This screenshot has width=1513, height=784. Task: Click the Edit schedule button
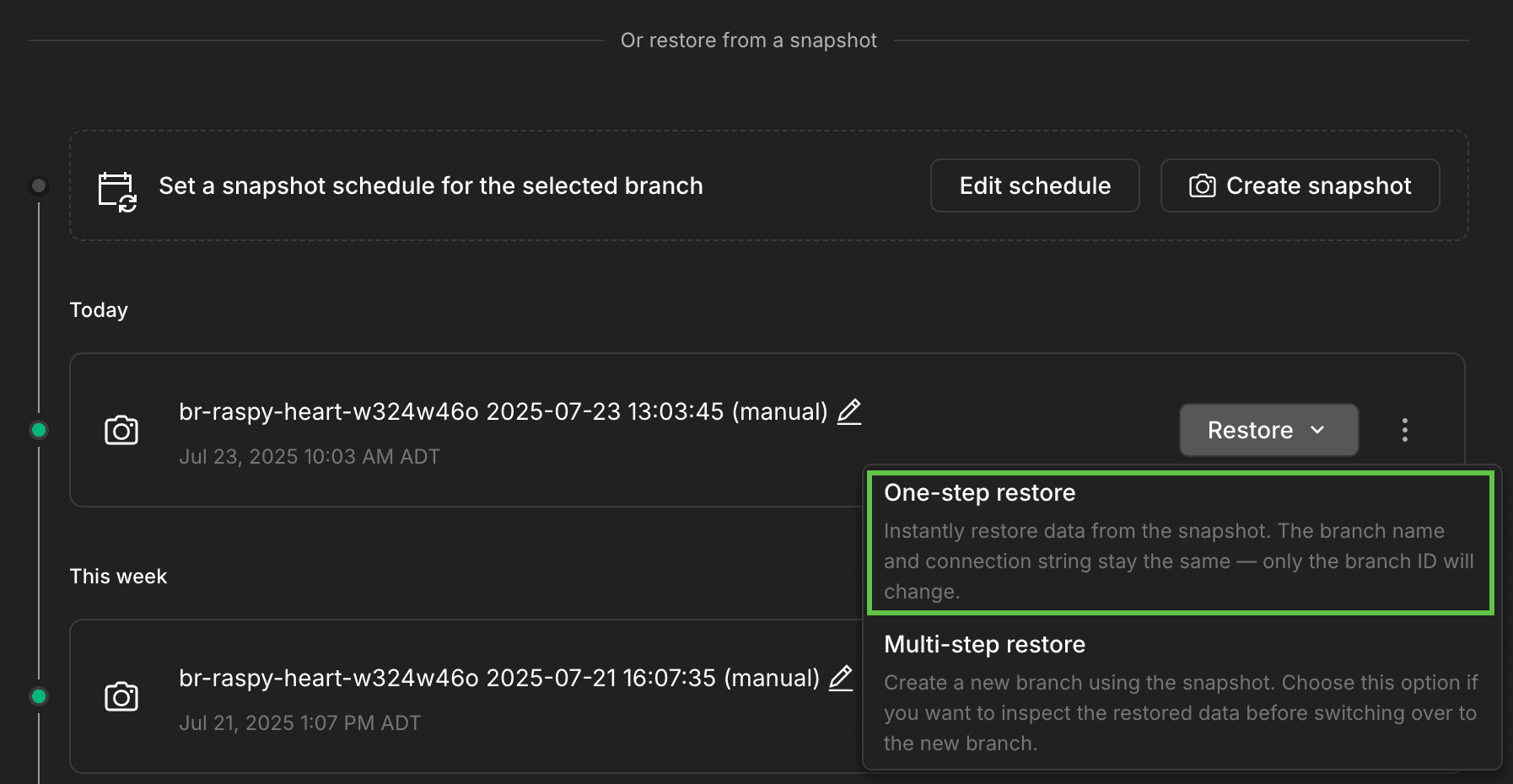[x=1034, y=185]
